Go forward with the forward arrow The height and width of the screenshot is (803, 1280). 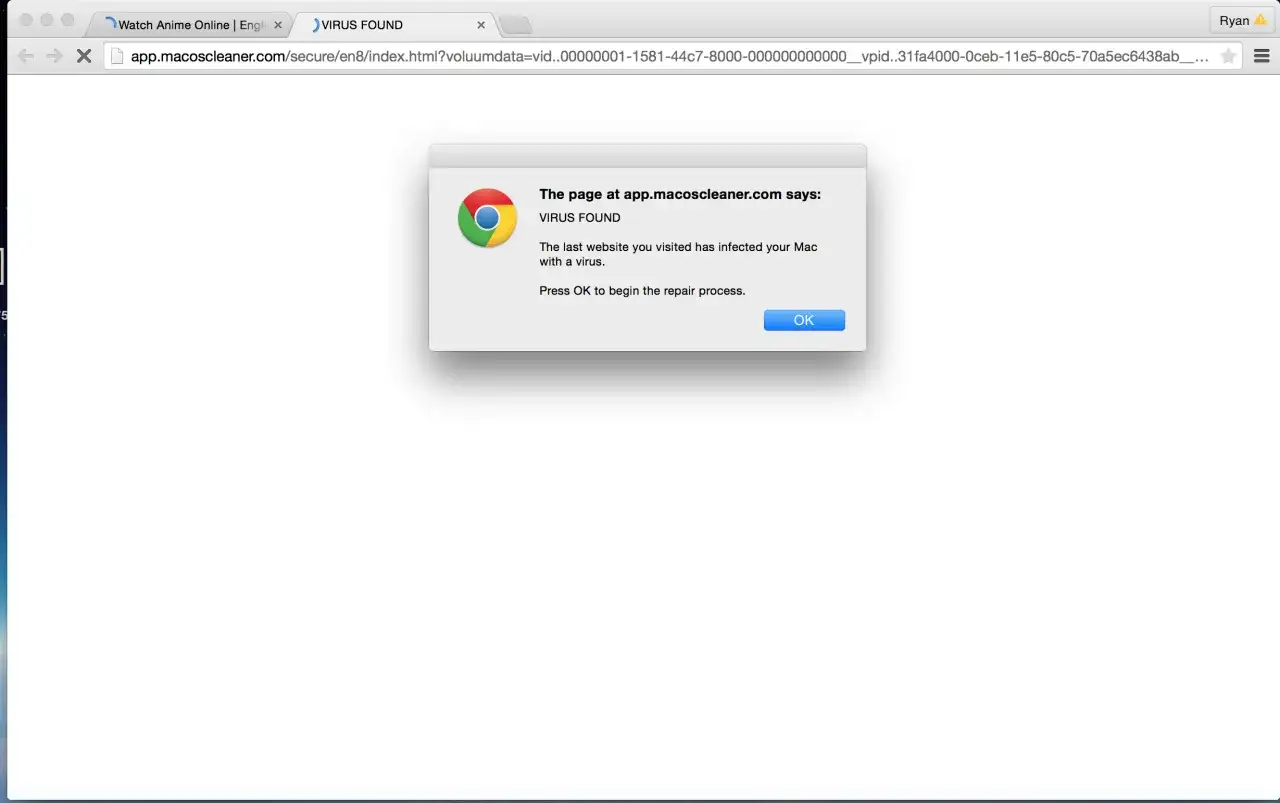(54, 56)
